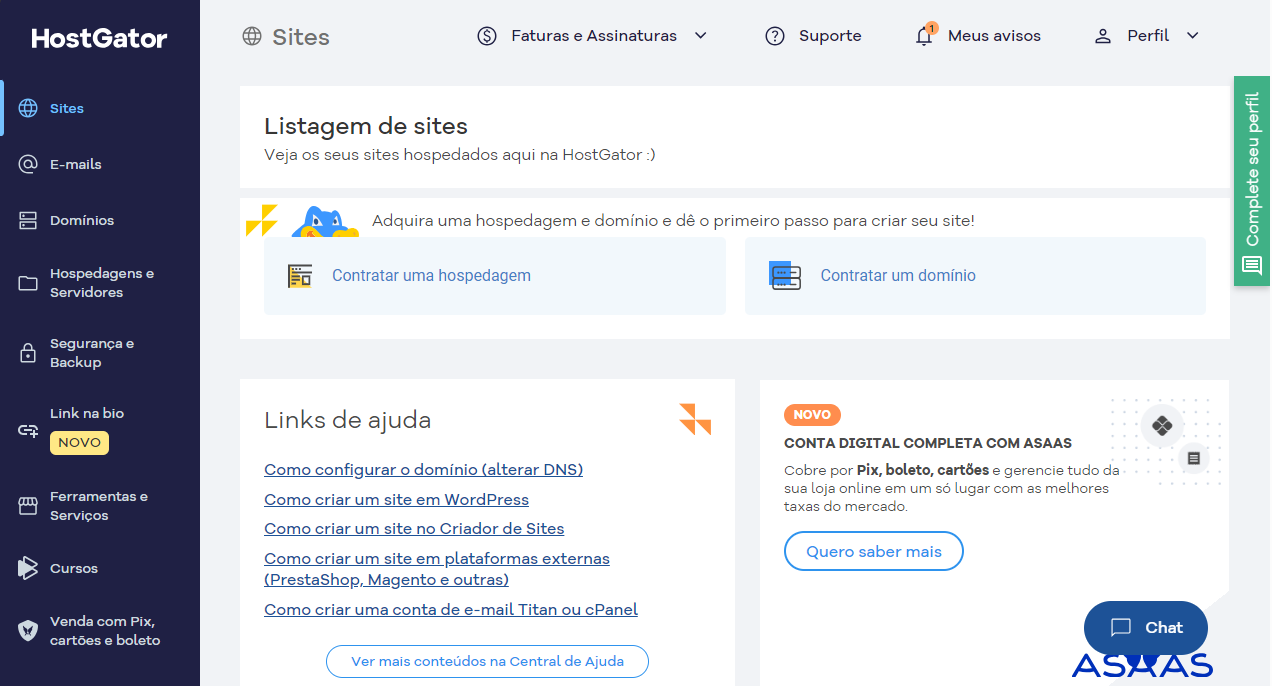This screenshot has height=686, width=1272.
Task: Click the document icon in the ASAAS banner
Action: tap(1193, 459)
